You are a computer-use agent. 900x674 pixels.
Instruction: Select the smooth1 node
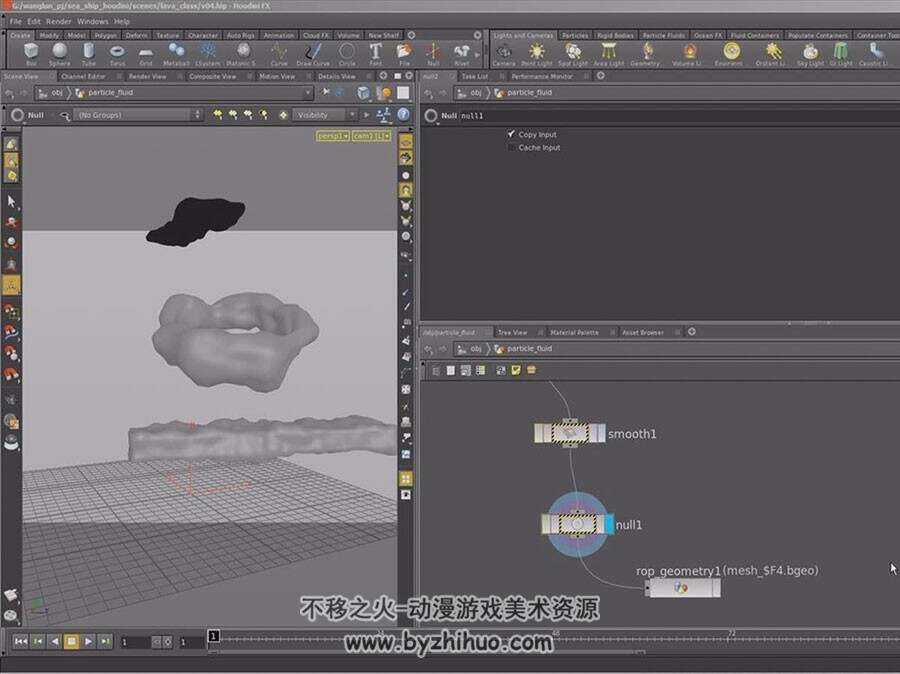point(569,433)
